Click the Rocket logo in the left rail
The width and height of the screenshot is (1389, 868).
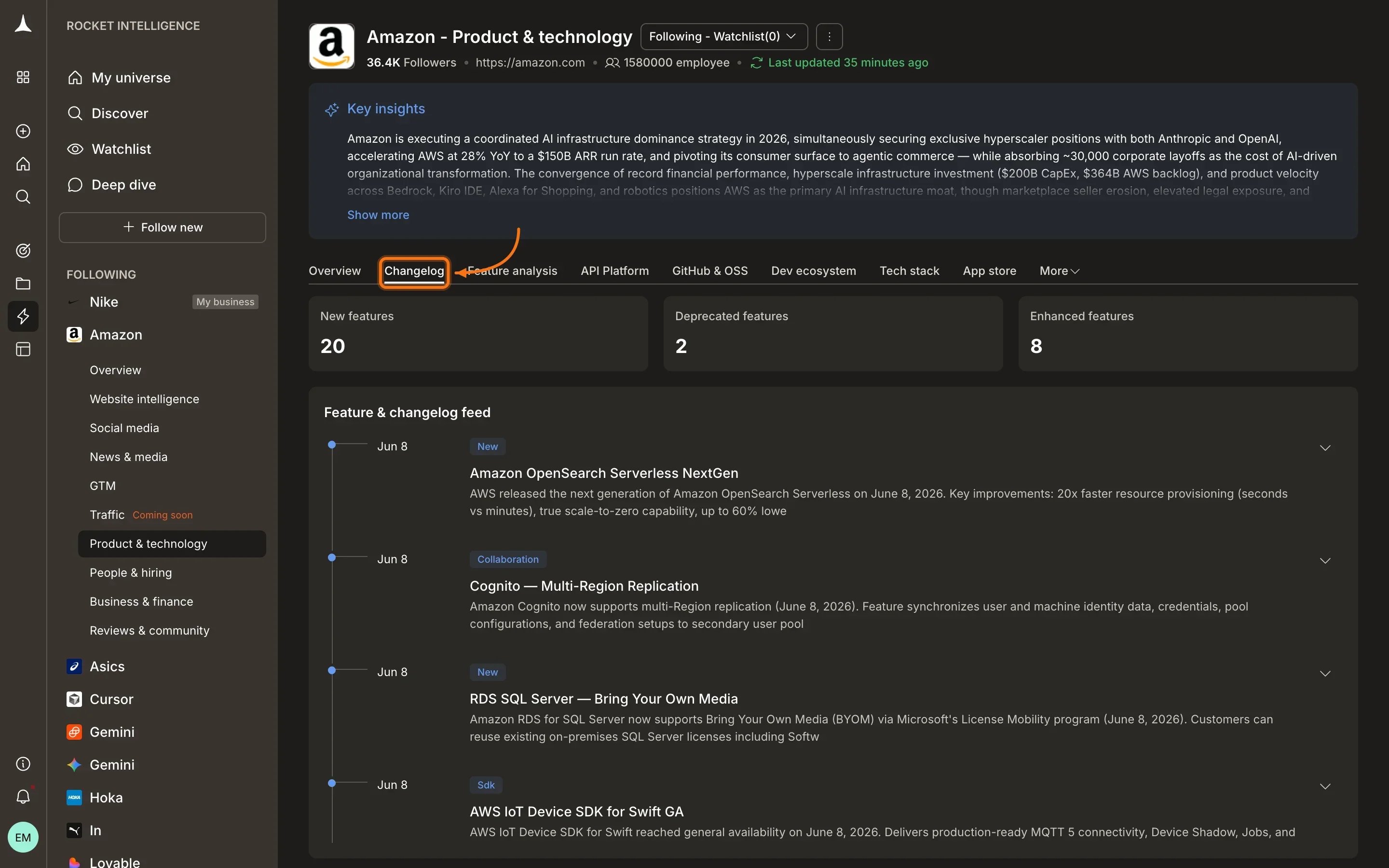click(x=23, y=24)
